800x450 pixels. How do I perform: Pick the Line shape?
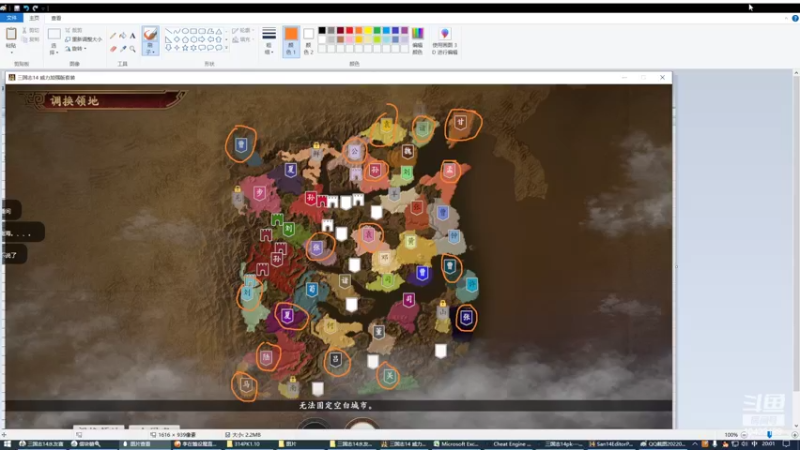(168, 31)
